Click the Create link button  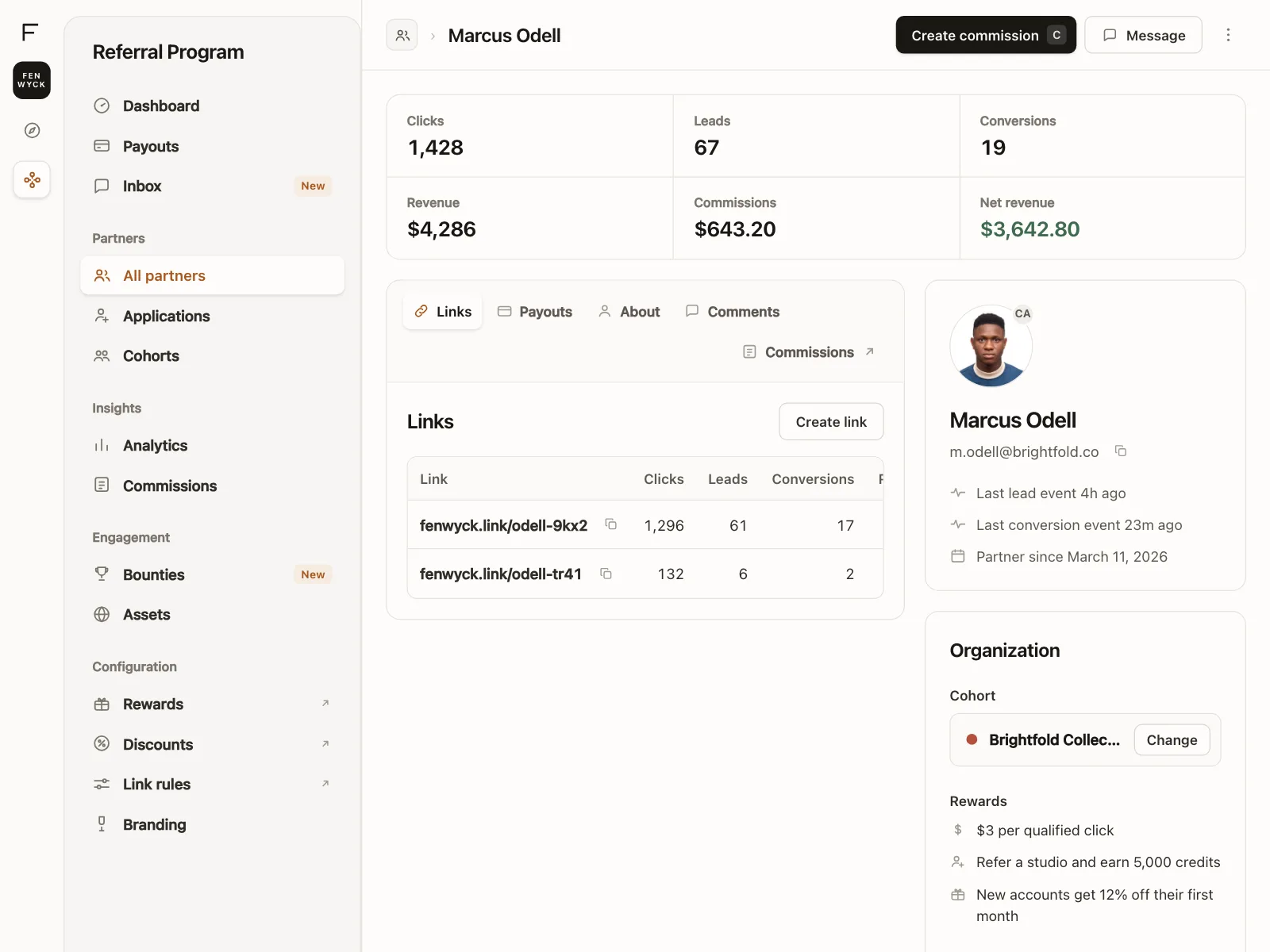coord(831,421)
